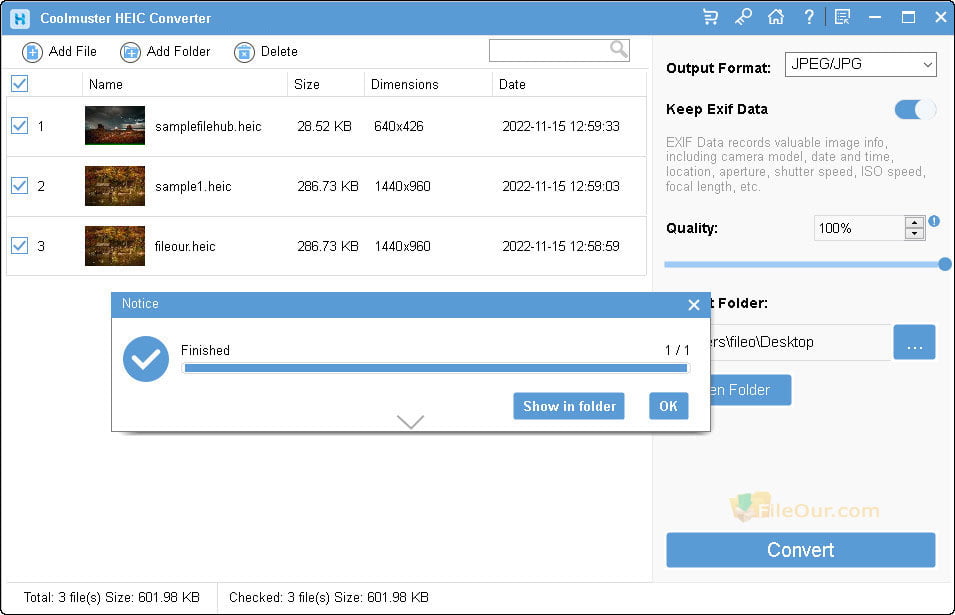Select the samplefilehub.heic file name
Viewport: 955px width, 615px height.
click(208, 127)
